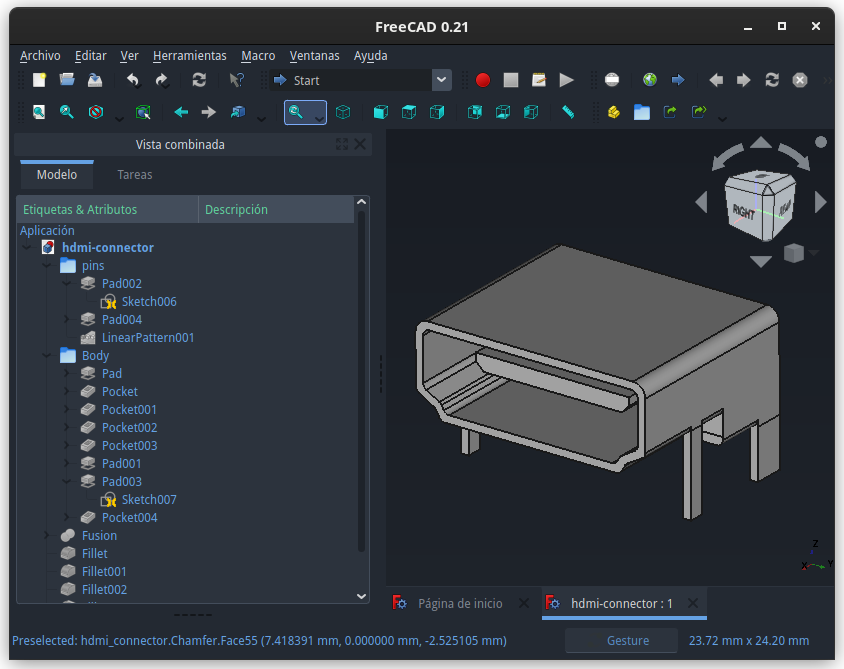Click the fit all zoom icon

pyautogui.click(x=39, y=112)
